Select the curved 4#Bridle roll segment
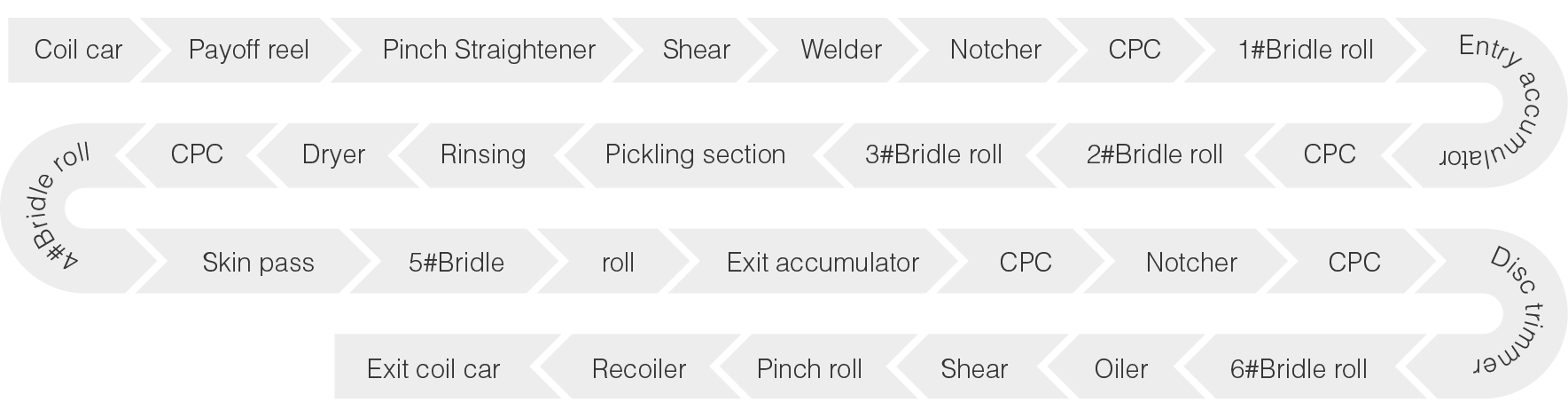Image resolution: width=1568 pixels, height=410 pixels. (46, 209)
